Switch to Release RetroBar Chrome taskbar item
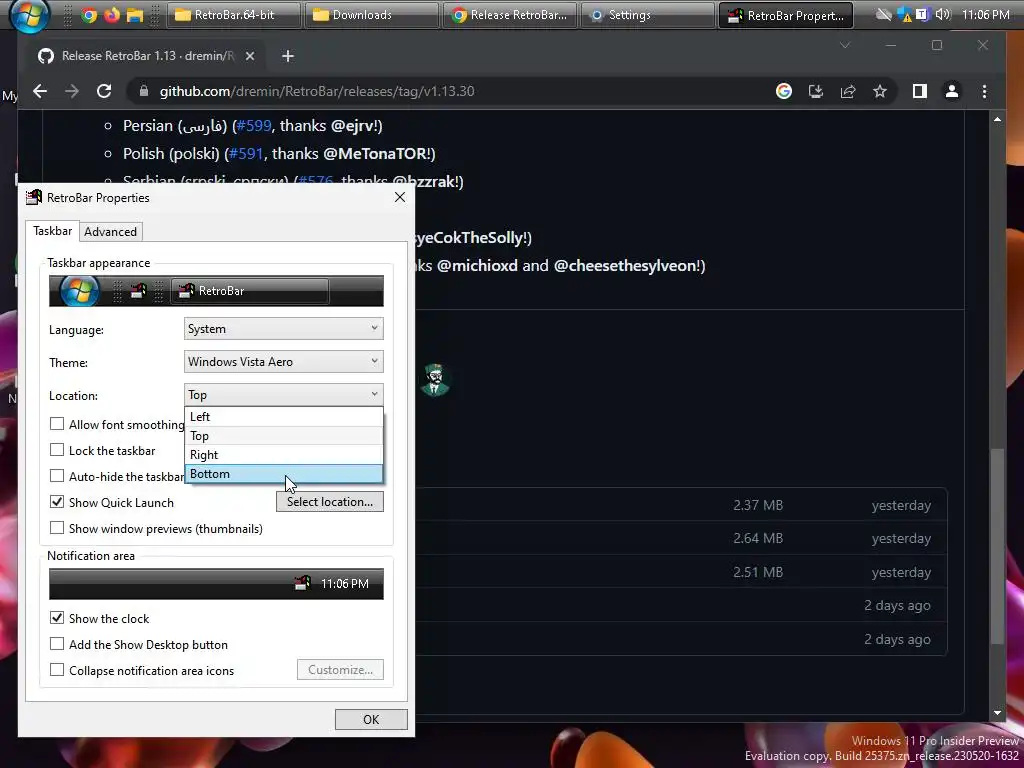 point(510,15)
